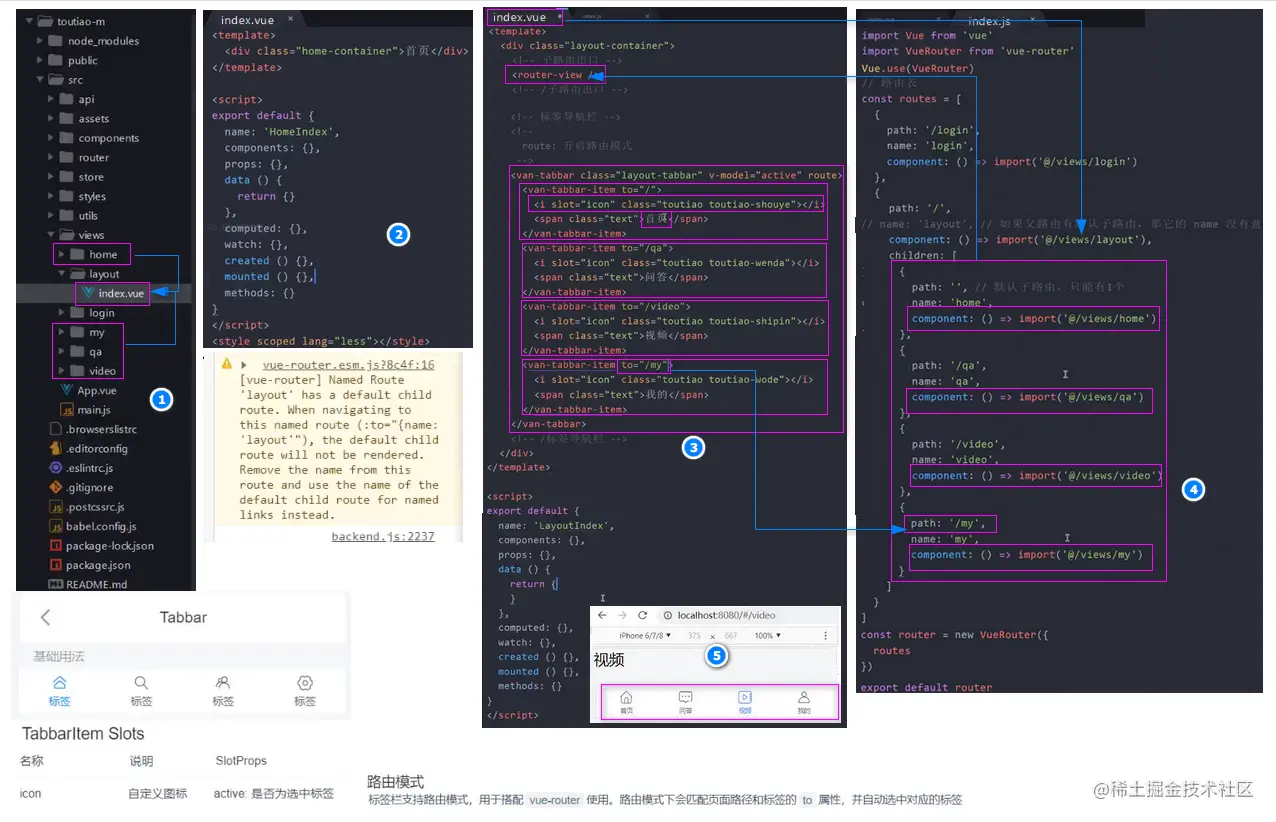This screenshot has height=822, width=1276.
Task: Select index.vue tab in layout editor
Action: pos(518,17)
